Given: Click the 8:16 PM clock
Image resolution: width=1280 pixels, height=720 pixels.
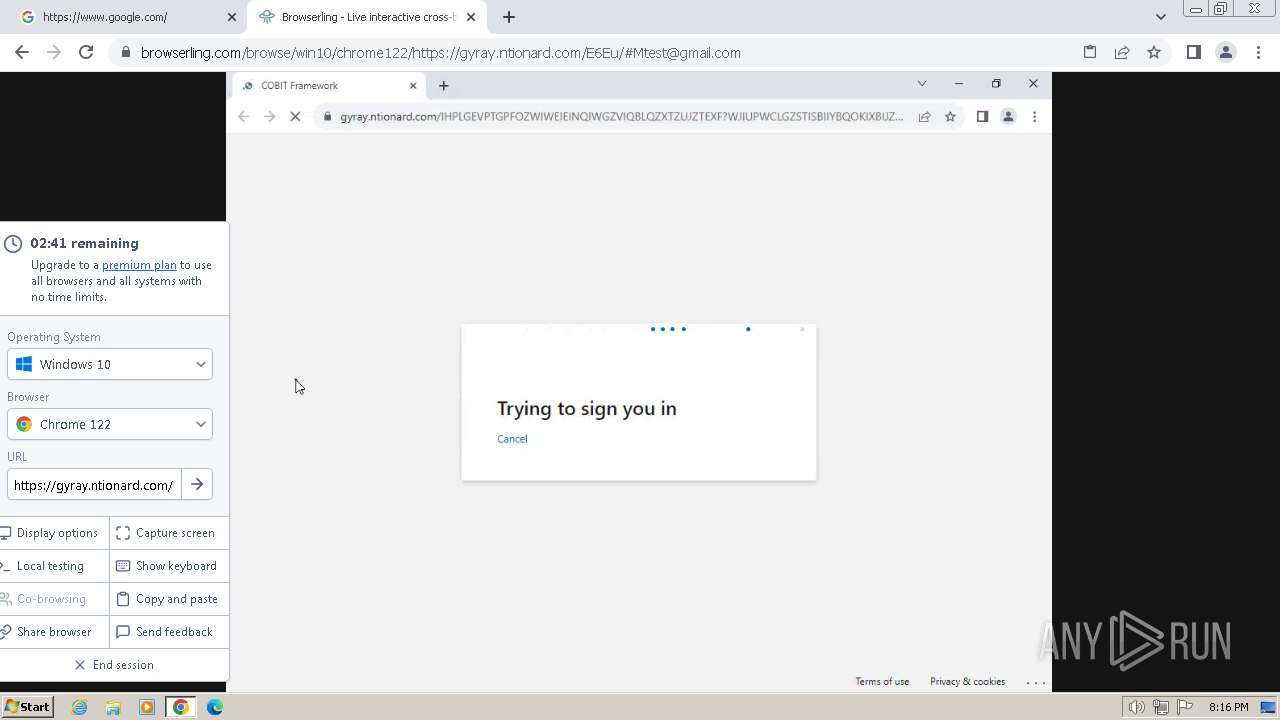Looking at the screenshot, I should tap(1228, 707).
